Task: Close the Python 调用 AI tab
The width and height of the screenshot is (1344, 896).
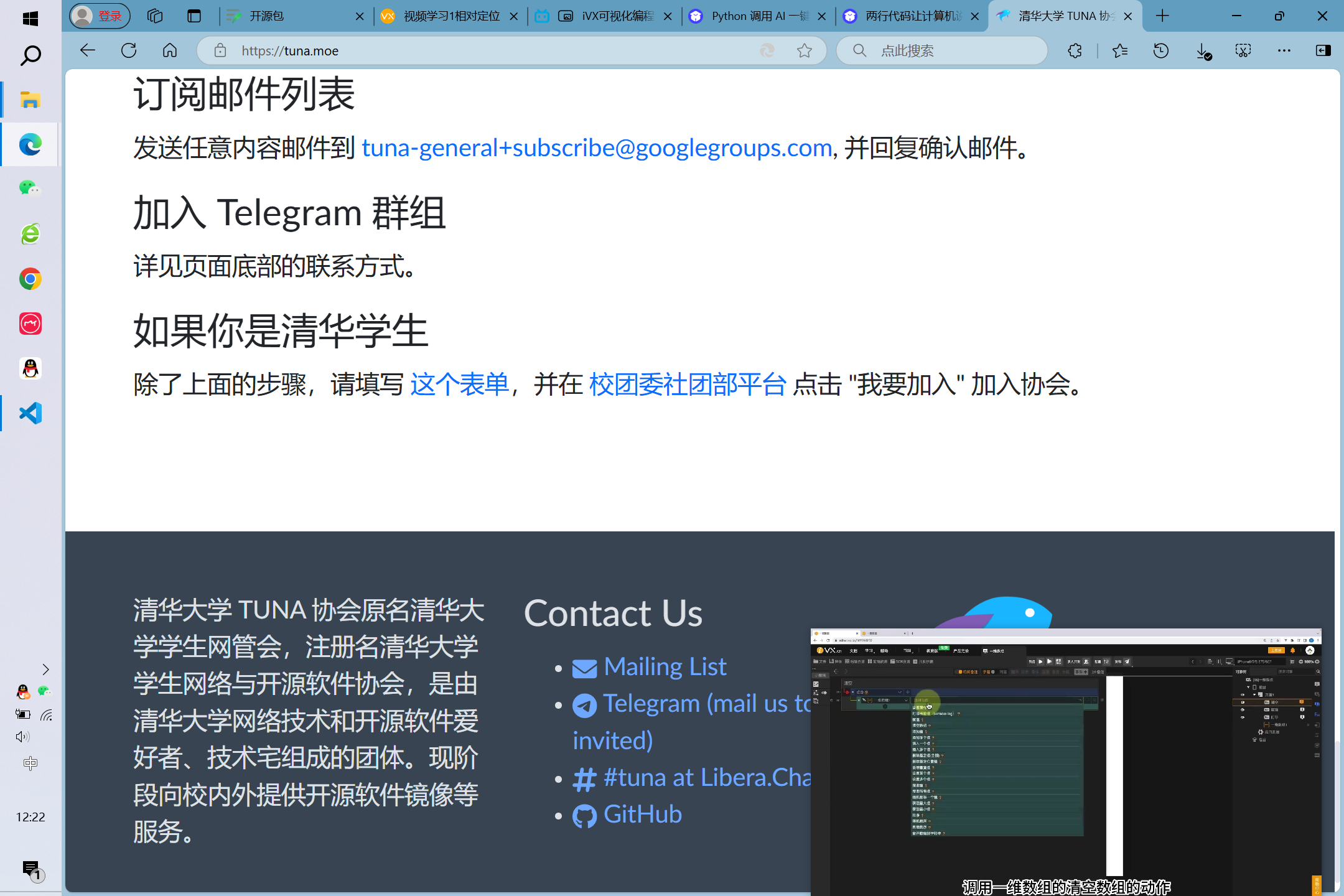Action: click(821, 17)
